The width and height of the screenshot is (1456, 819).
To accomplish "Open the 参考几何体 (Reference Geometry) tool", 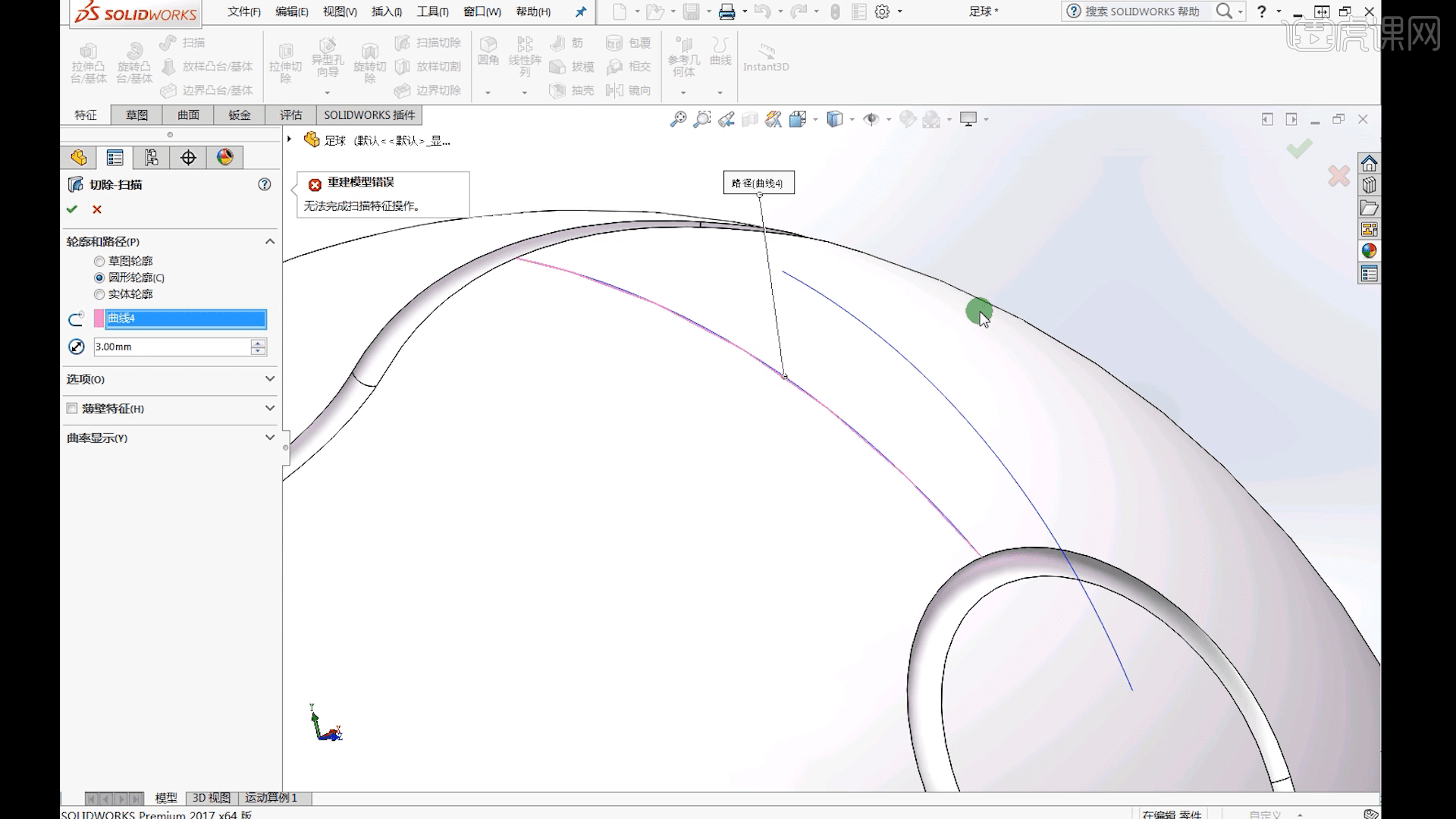I will (682, 61).
